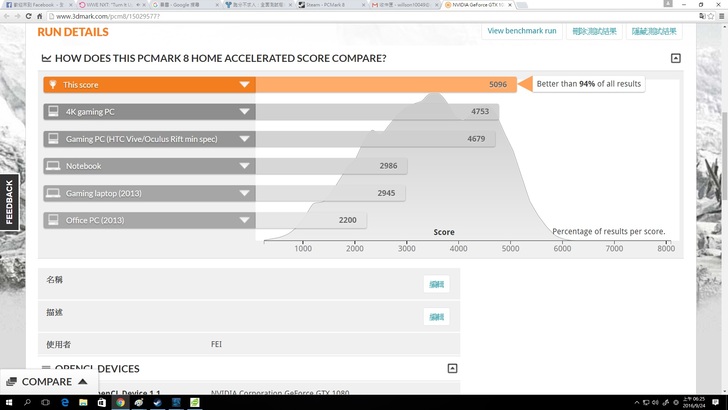The image size is (728, 410).
Task: Open File Explorer from the taskbar
Action: [83, 403]
